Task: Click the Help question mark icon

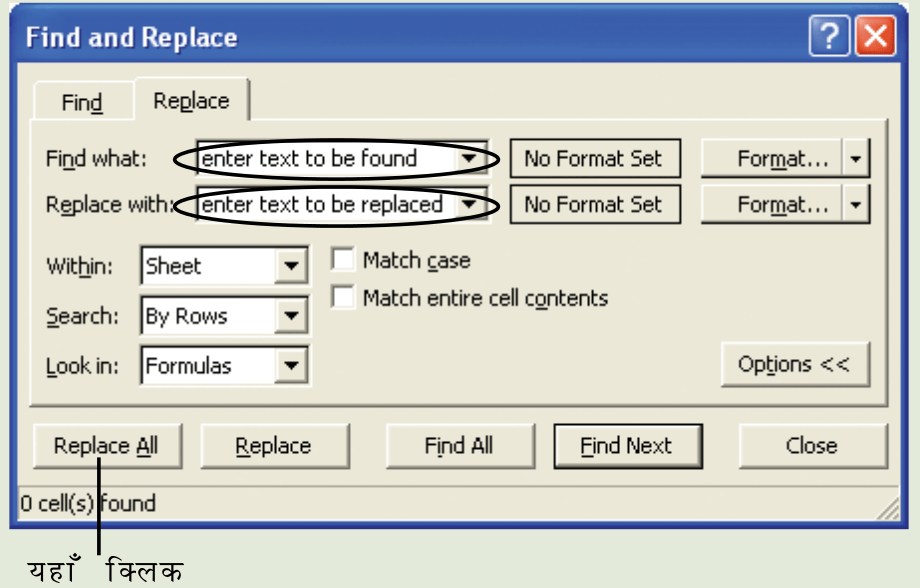Action: tap(828, 36)
